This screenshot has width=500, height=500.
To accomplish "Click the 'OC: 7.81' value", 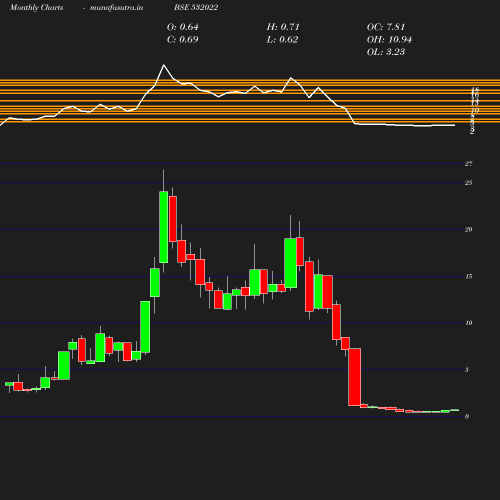I will pyautogui.click(x=386, y=27).
